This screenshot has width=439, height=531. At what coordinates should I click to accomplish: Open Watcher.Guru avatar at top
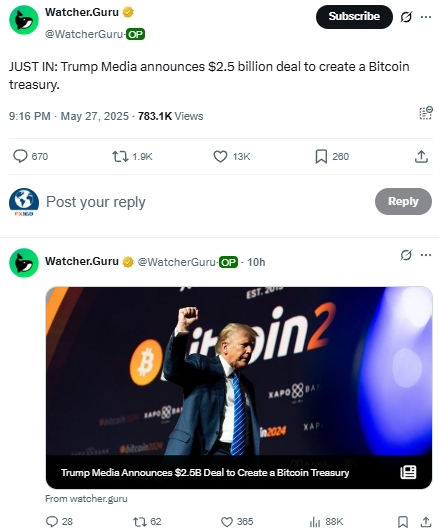pyautogui.click(x=24, y=20)
